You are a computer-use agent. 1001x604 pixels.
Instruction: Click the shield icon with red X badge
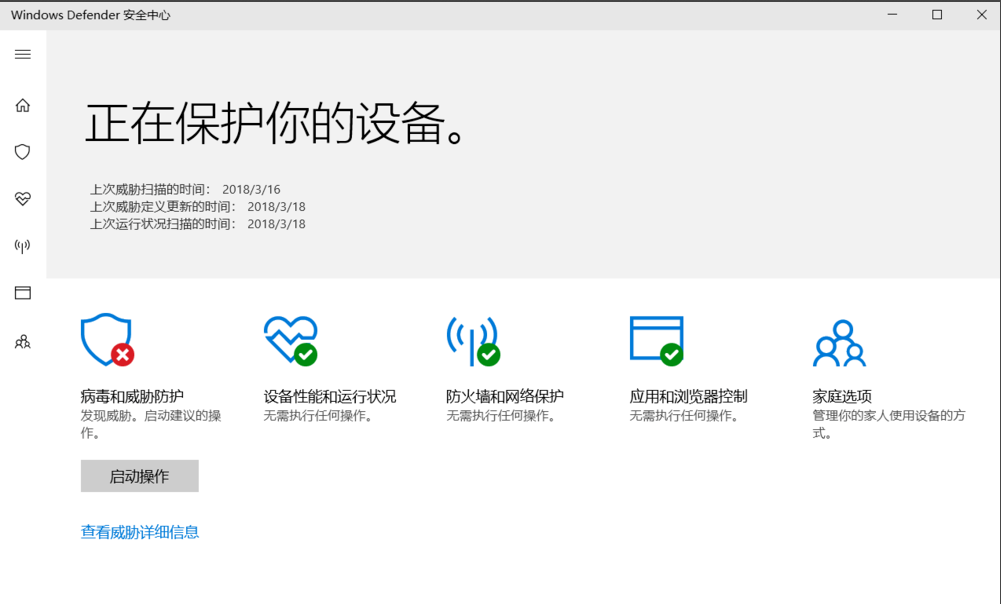tap(106, 338)
